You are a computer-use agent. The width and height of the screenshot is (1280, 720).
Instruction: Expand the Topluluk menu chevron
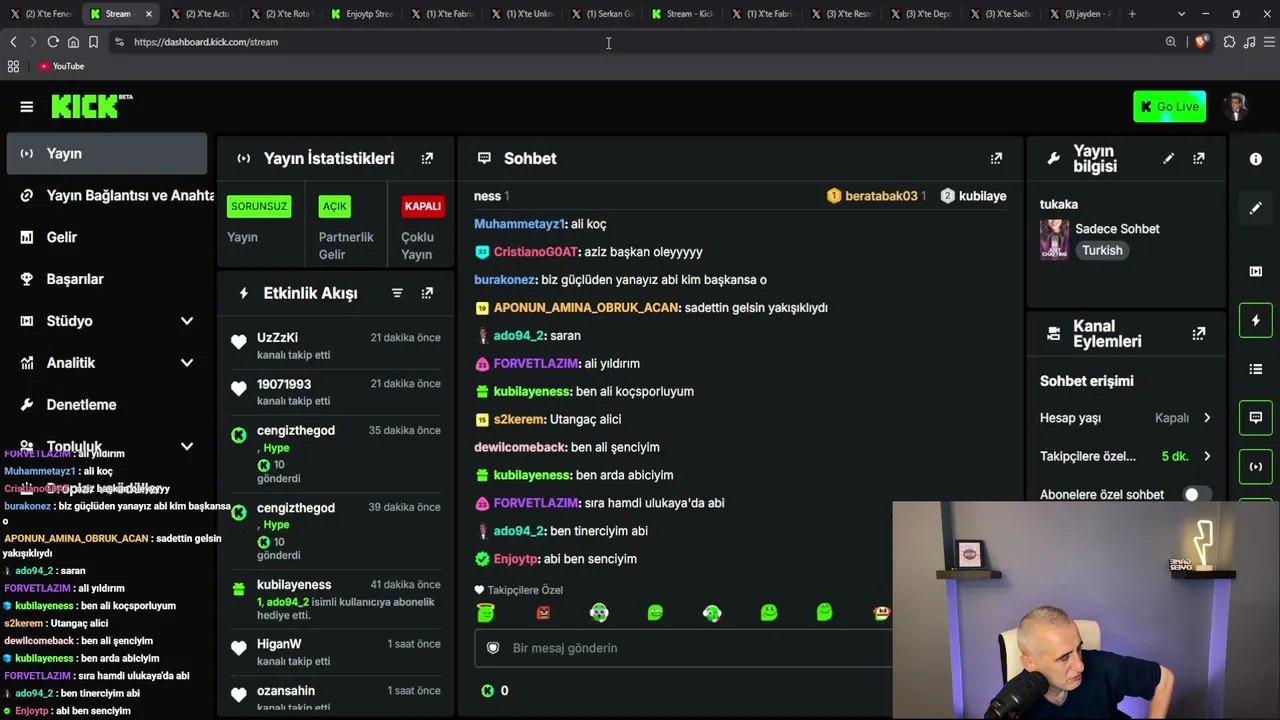point(187,447)
